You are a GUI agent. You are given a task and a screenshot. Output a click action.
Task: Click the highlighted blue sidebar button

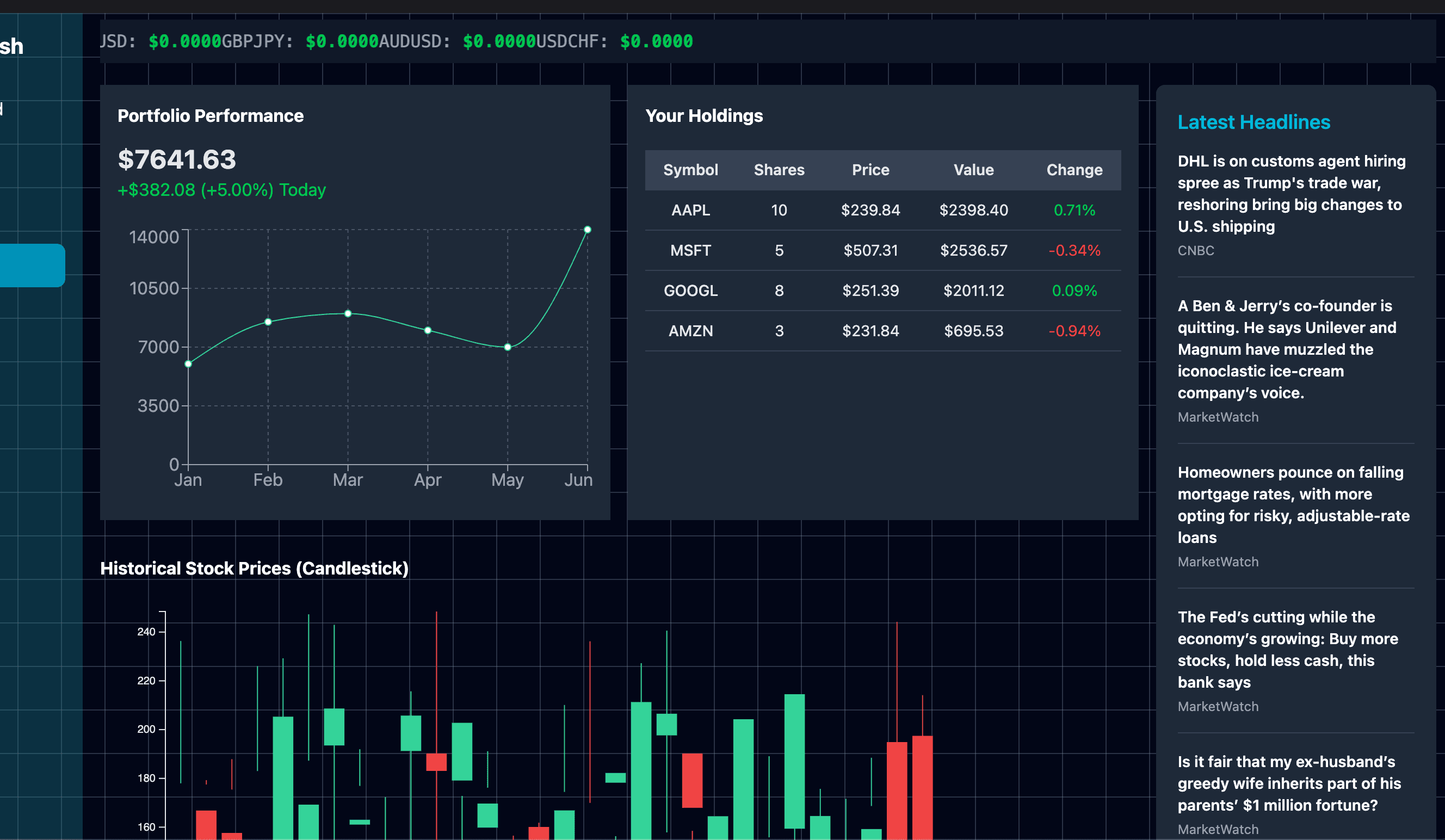click(x=32, y=265)
